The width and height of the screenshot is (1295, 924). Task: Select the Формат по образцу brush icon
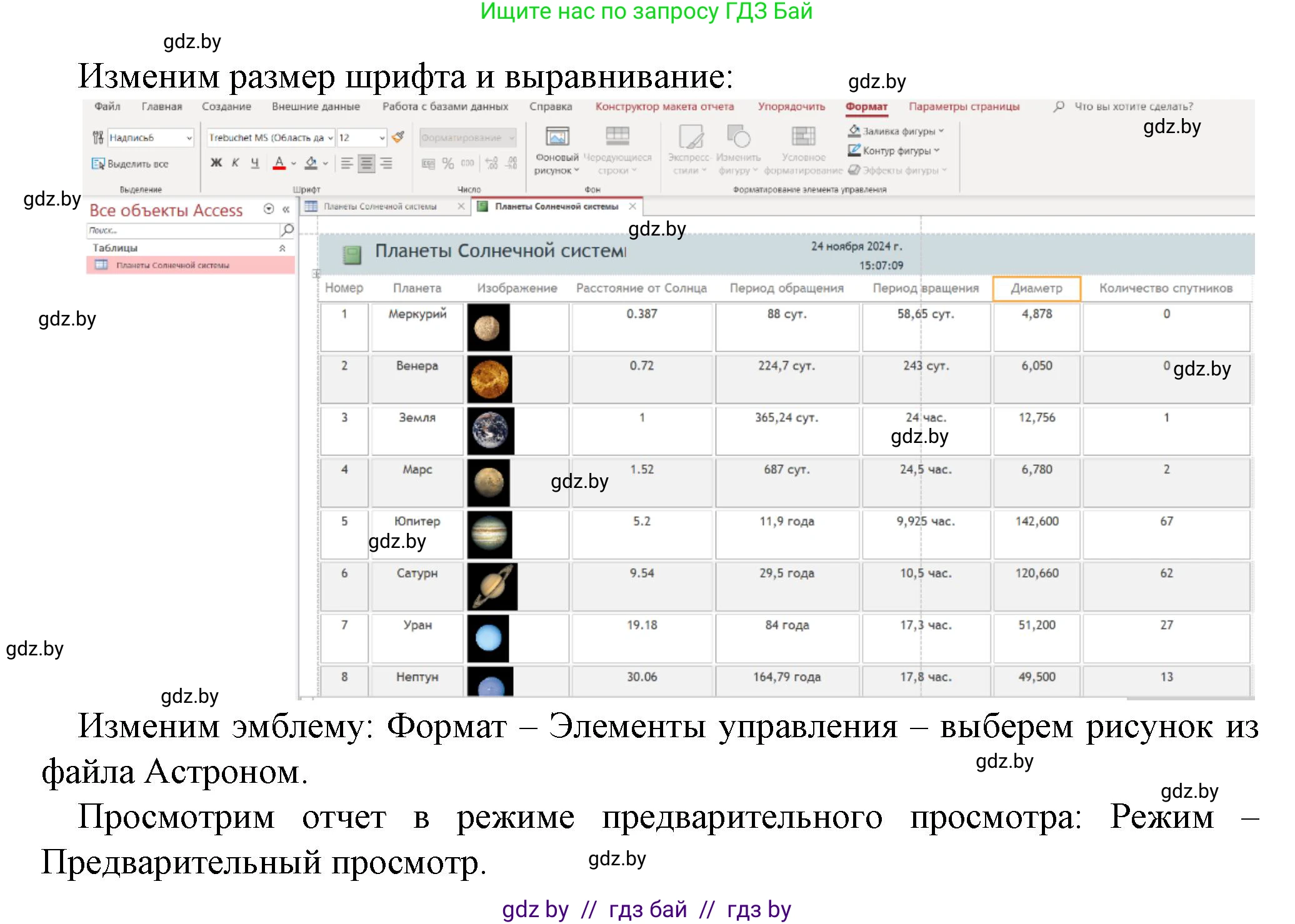pos(397,138)
